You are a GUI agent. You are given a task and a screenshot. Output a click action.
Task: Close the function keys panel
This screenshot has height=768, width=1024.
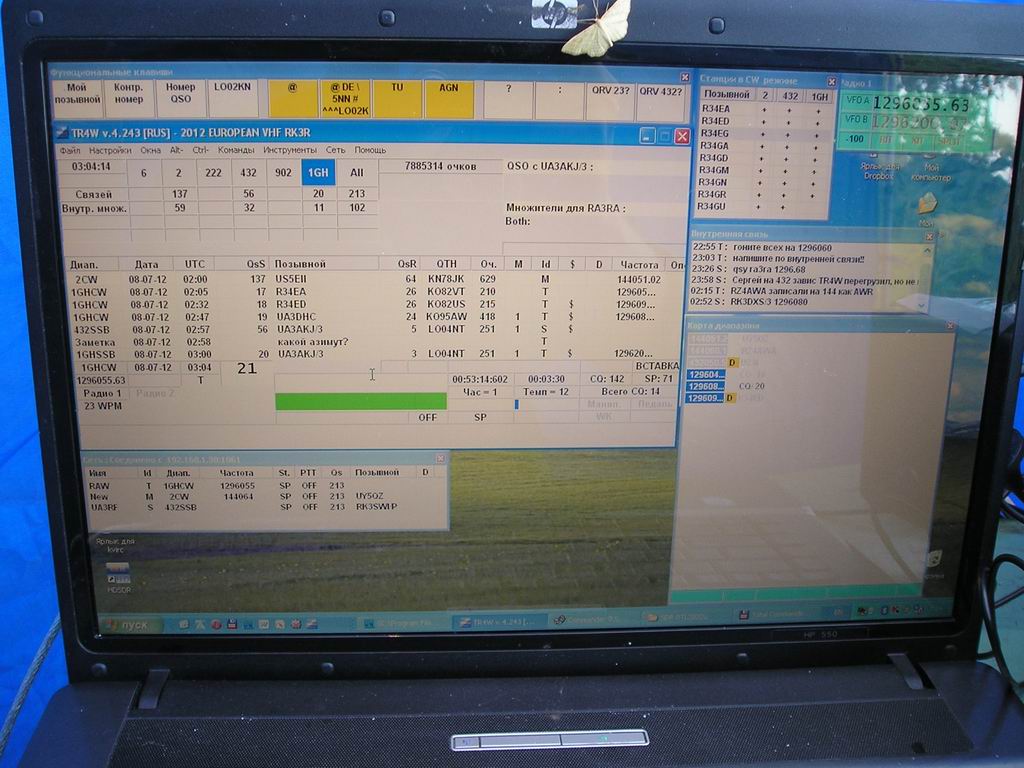point(685,77)
